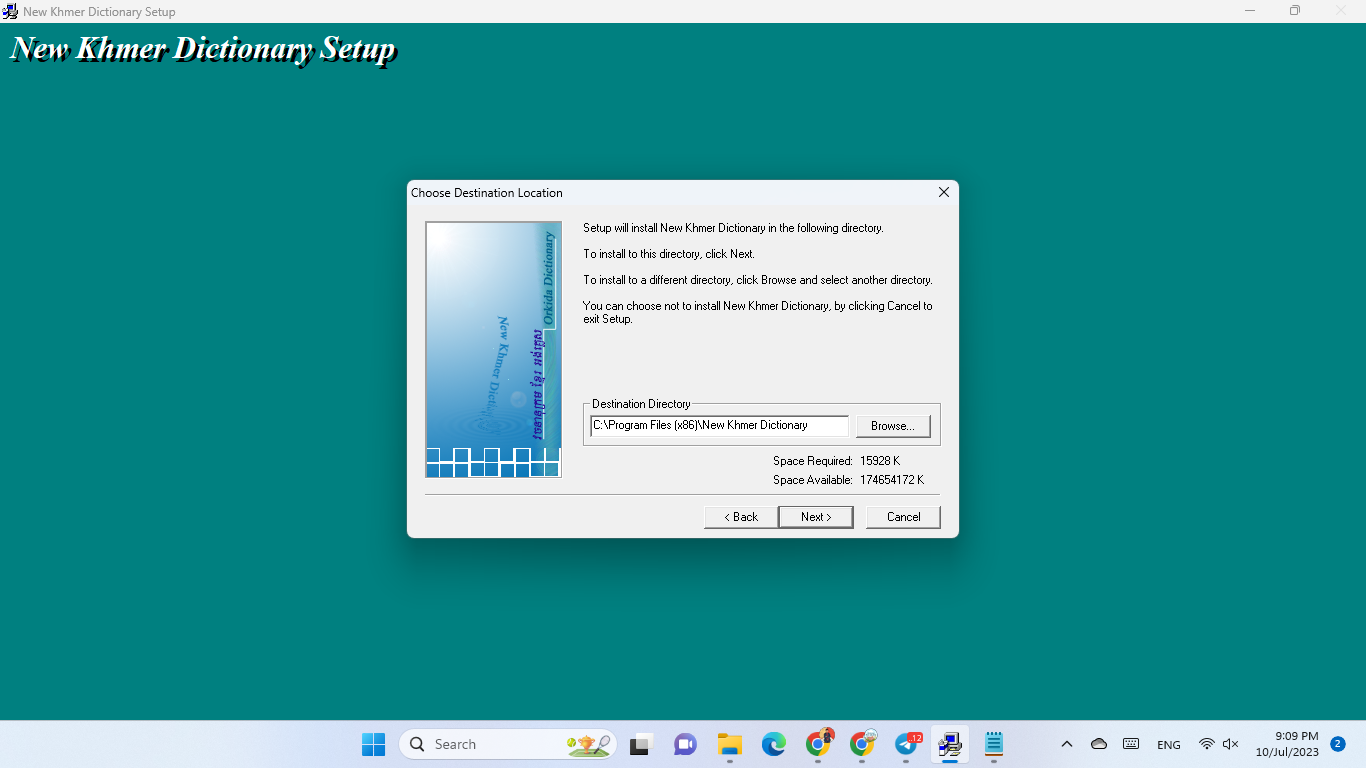Viewport: 1366px width, 768px height.
Task: Open the second Chrome profile icon
Action: coord(862,744)
